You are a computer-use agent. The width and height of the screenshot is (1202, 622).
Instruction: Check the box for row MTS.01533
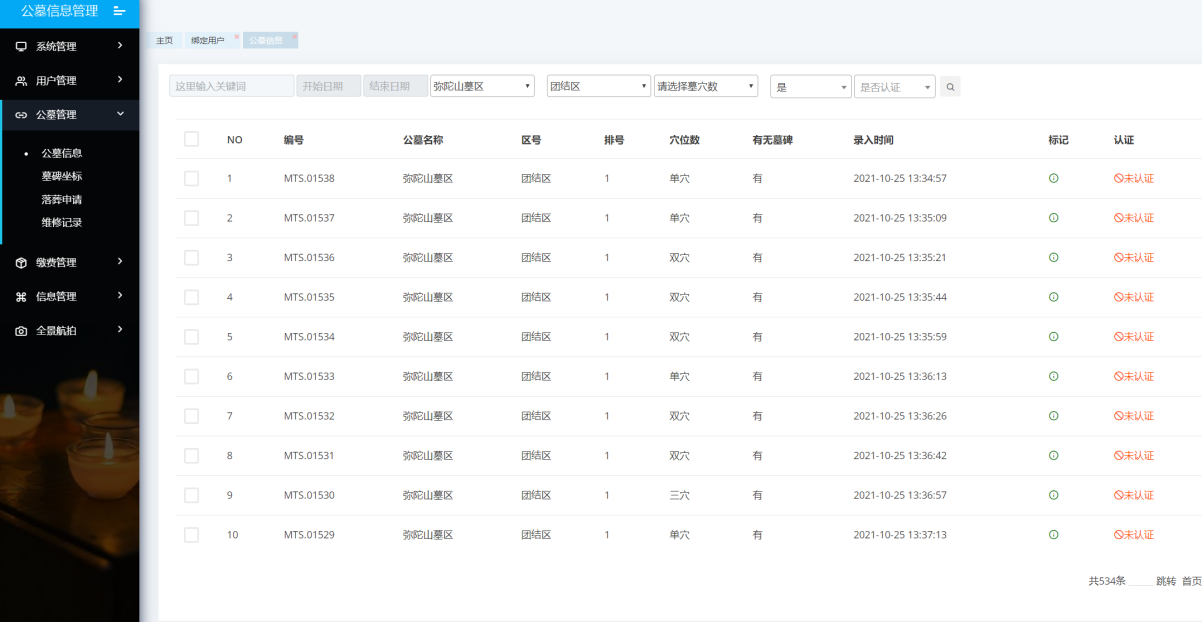pos(191,376)
